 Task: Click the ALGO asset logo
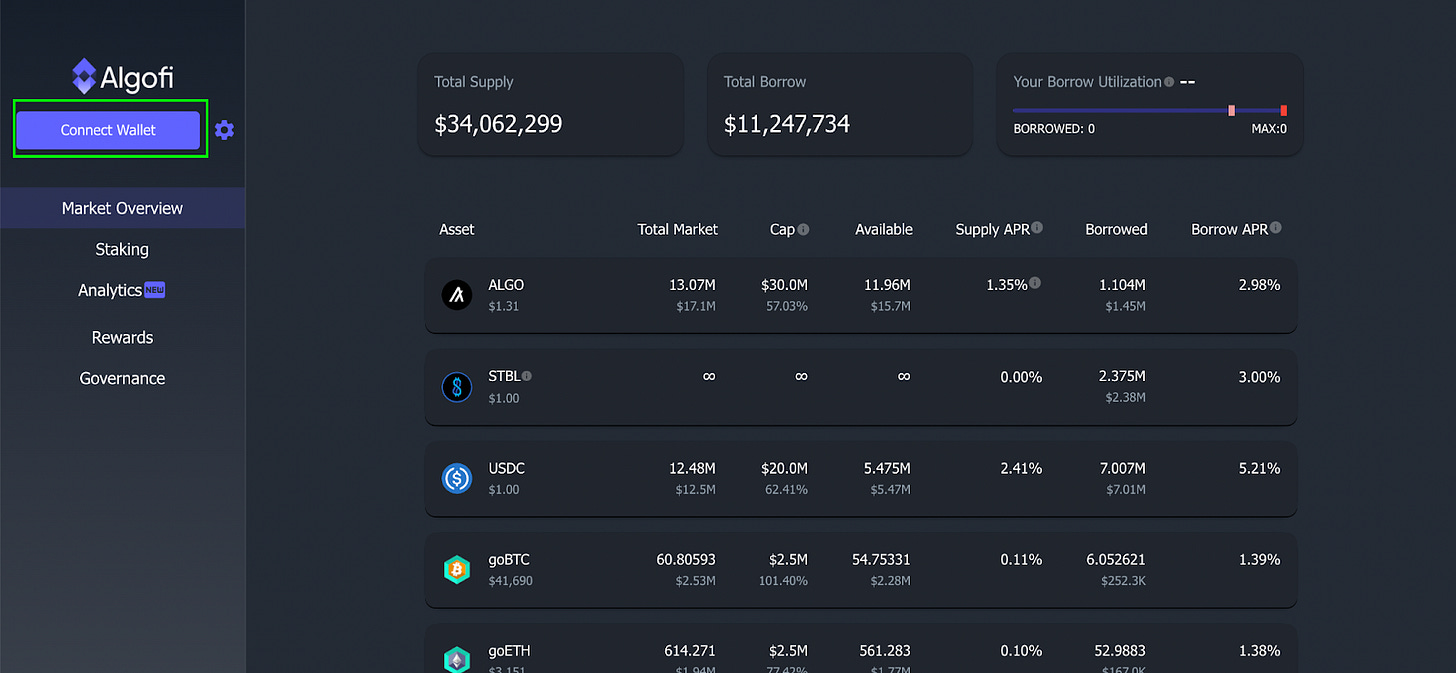coord(457,295)
